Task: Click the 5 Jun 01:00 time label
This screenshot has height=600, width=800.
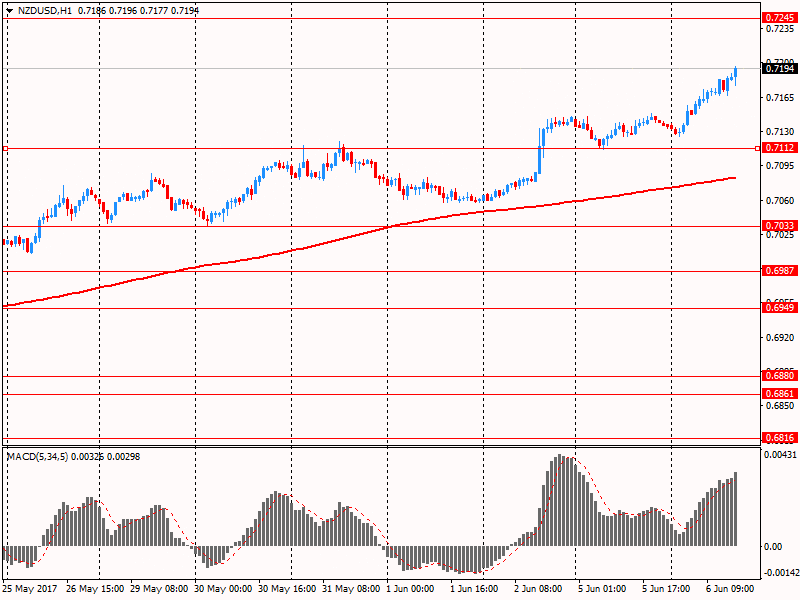Action: click(602, 589)
